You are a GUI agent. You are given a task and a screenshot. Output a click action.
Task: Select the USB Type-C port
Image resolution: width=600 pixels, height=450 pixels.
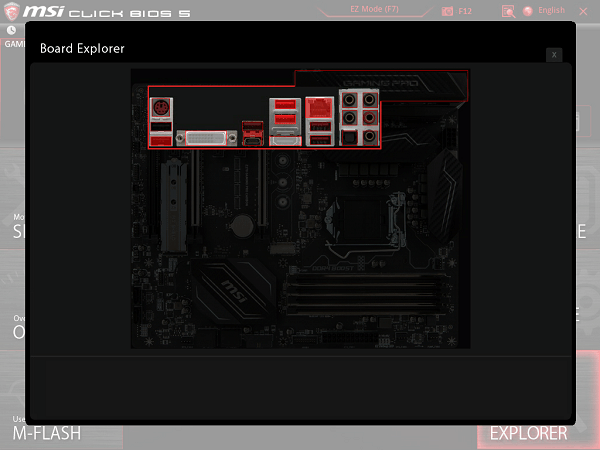click(253, 142)
